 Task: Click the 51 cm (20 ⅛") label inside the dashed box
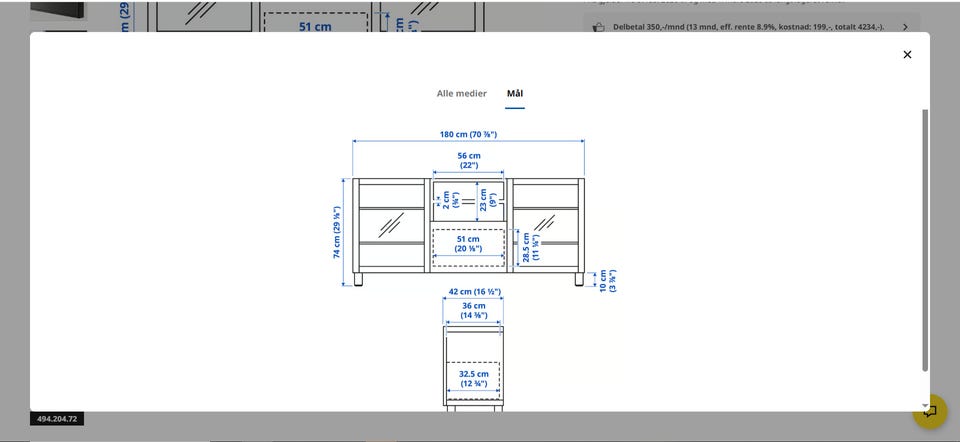coord(468,244)
